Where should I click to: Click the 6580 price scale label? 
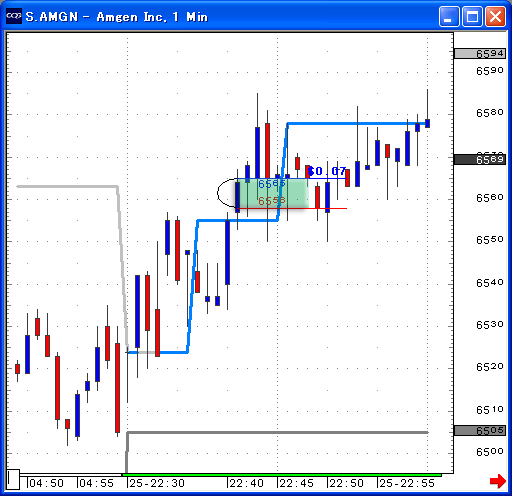490,113
